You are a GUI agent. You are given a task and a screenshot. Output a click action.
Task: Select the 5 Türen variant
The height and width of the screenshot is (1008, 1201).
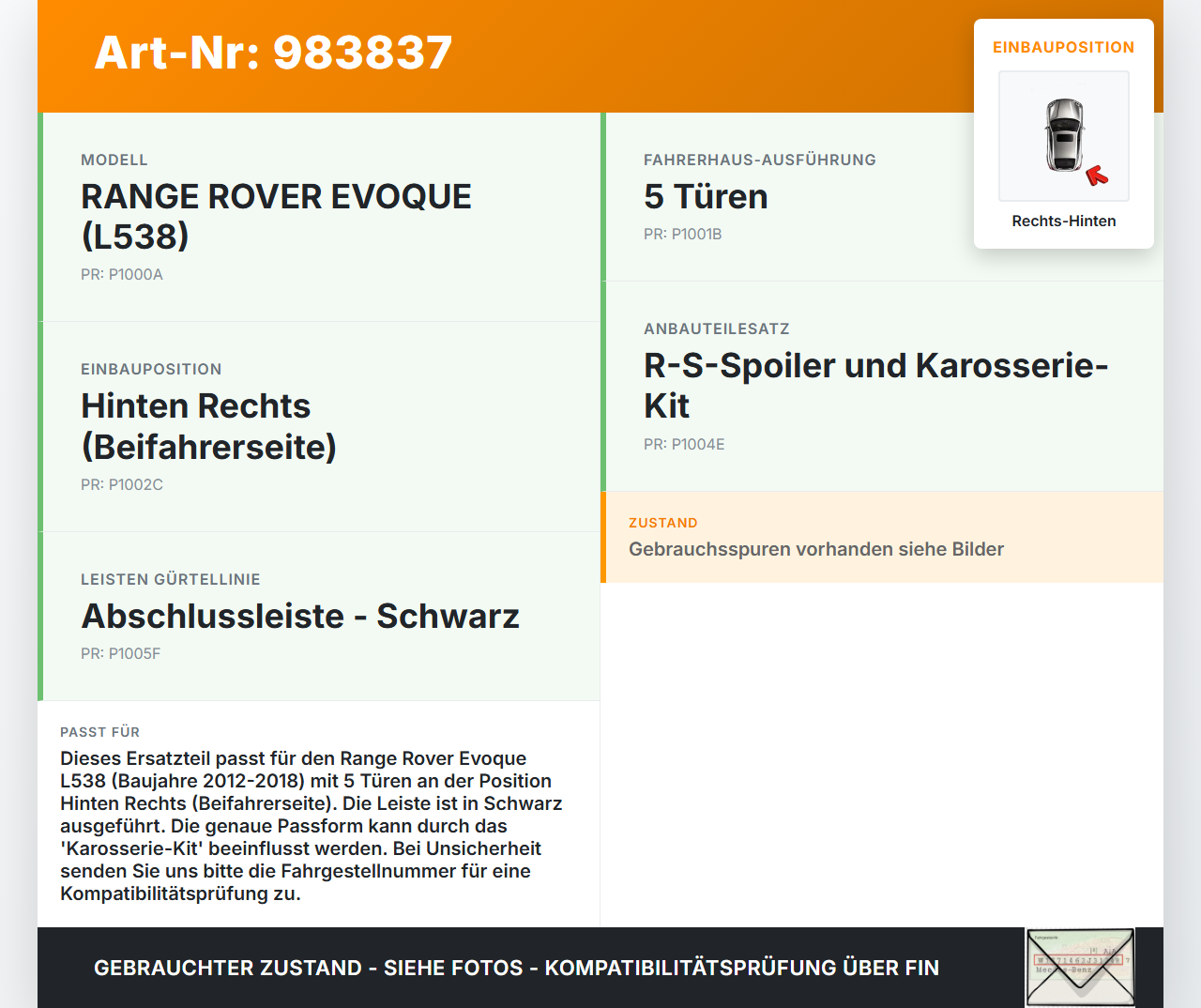pyautogui.click(x=705, y=197)
